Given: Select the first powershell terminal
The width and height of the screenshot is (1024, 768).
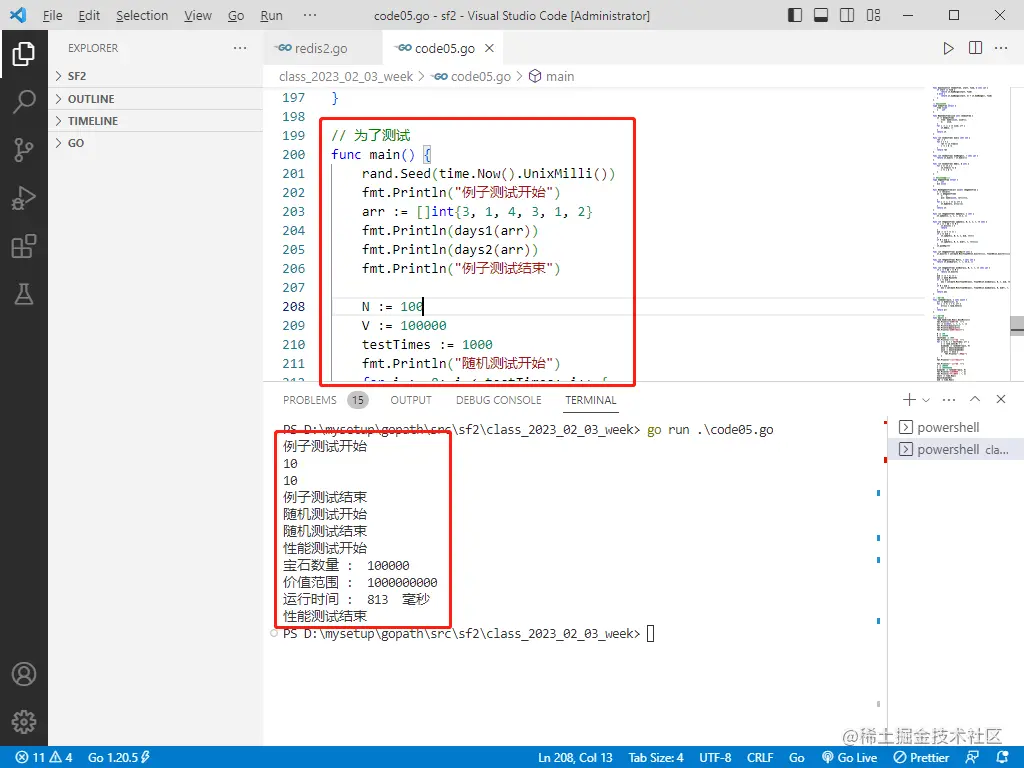Looking at the screenshot, I should [956, 427].
